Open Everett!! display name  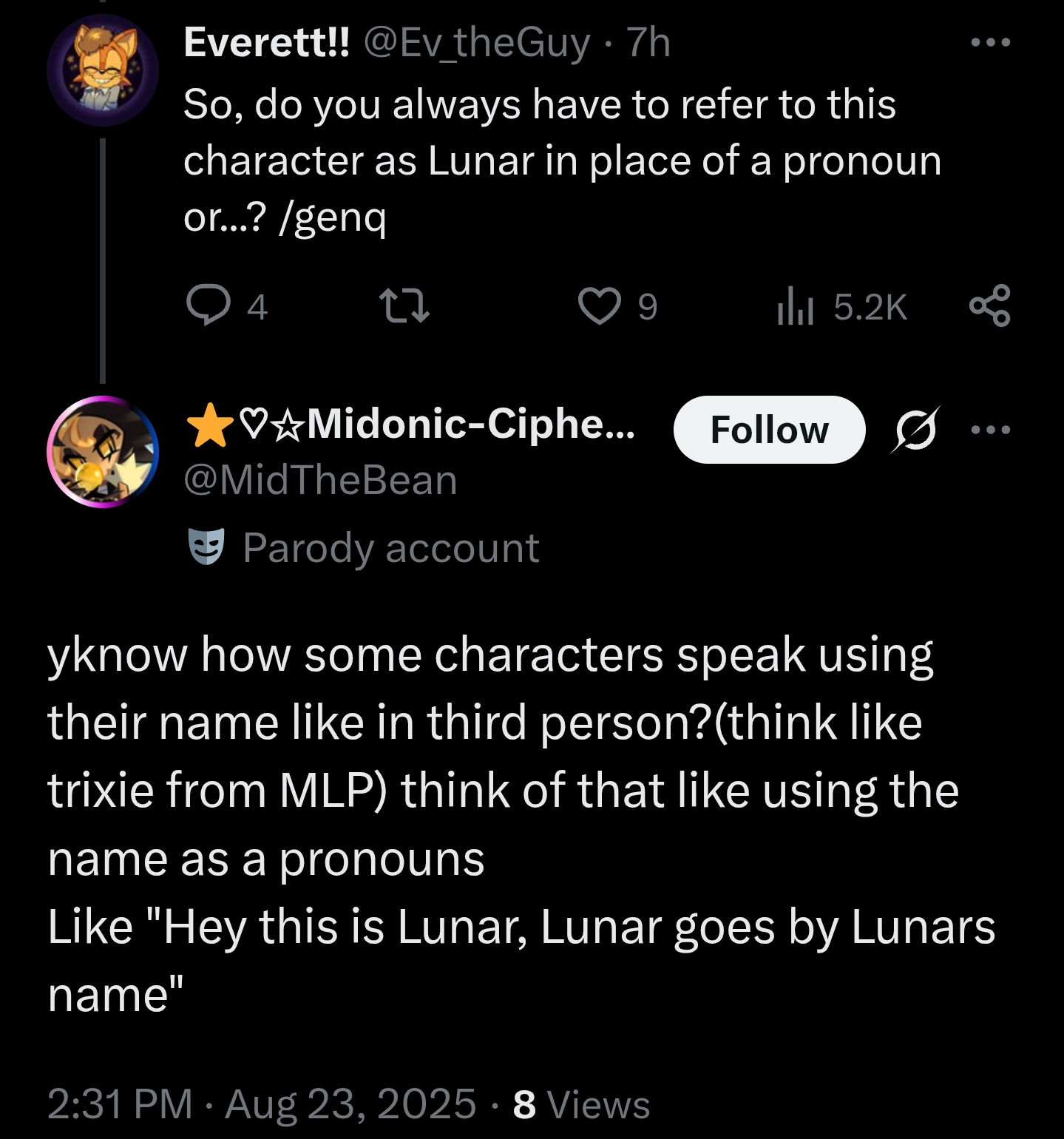pyautogui.click(x=266, y=42)
